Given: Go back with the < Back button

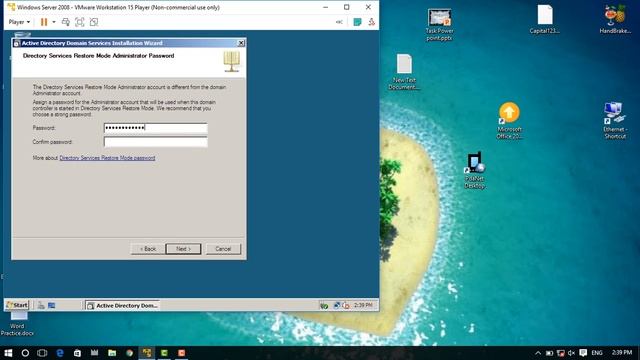Looking at the screenshot, I should pos(148,249).
